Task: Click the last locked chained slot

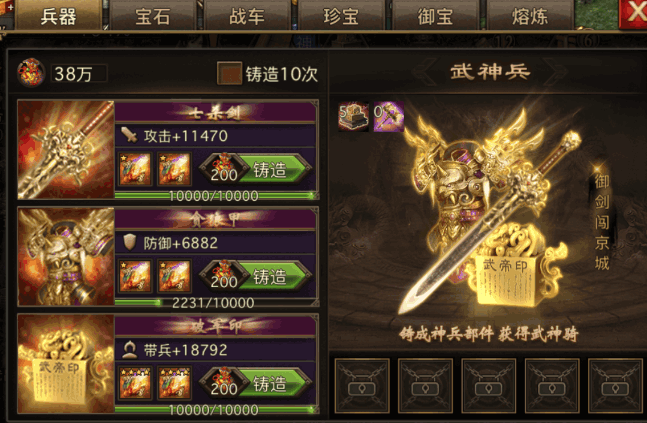Action: pyautogui.click(x=615, y=386)
